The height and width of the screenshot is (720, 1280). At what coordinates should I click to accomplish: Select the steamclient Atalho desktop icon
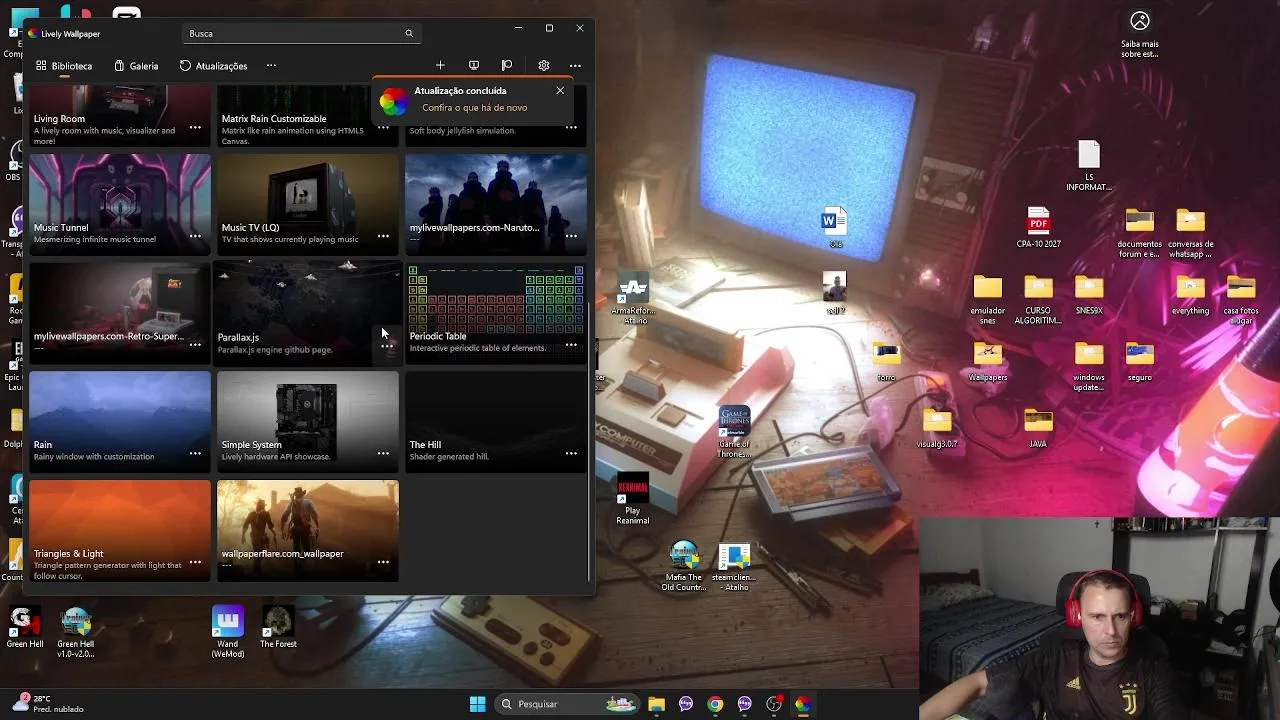734,566
